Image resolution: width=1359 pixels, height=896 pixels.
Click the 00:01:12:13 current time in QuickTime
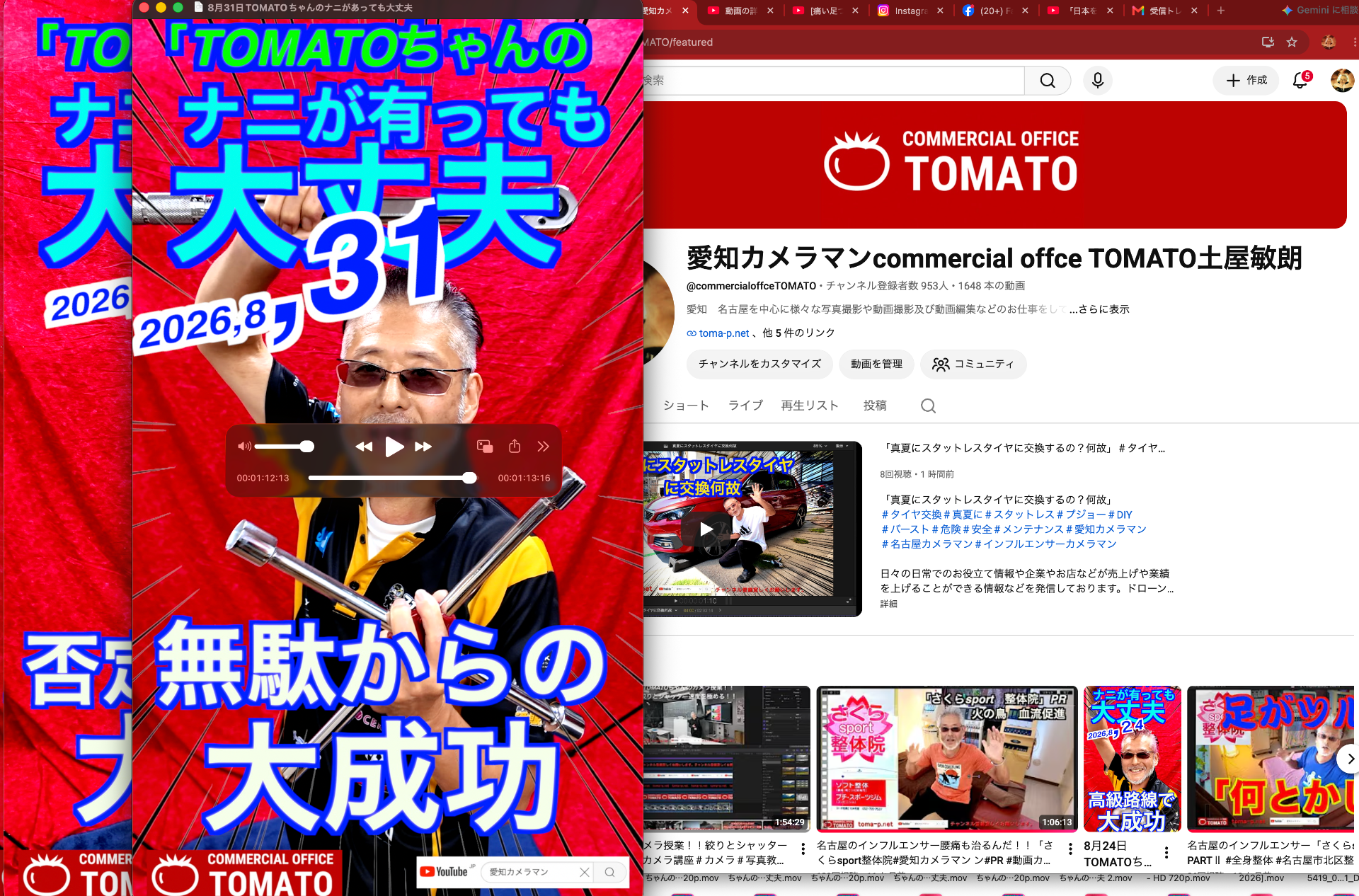(x=263, y=478)
